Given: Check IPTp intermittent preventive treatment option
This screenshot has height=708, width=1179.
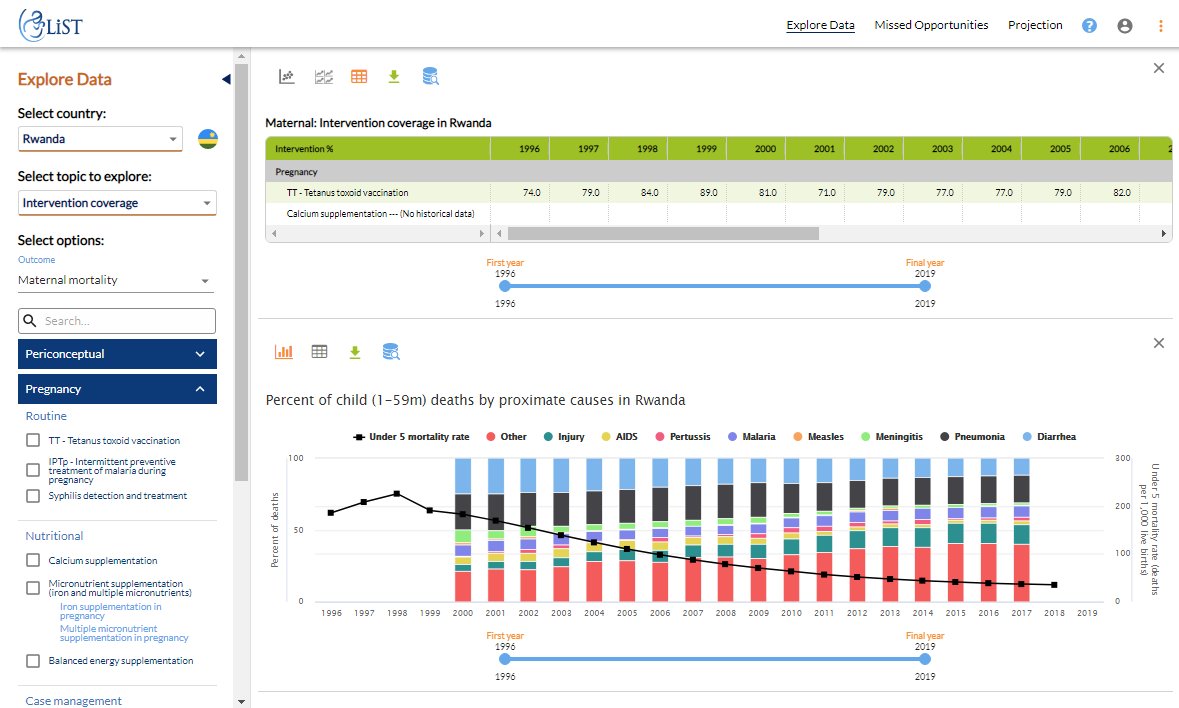Looking at the screenshot, I should pos(33,470).
